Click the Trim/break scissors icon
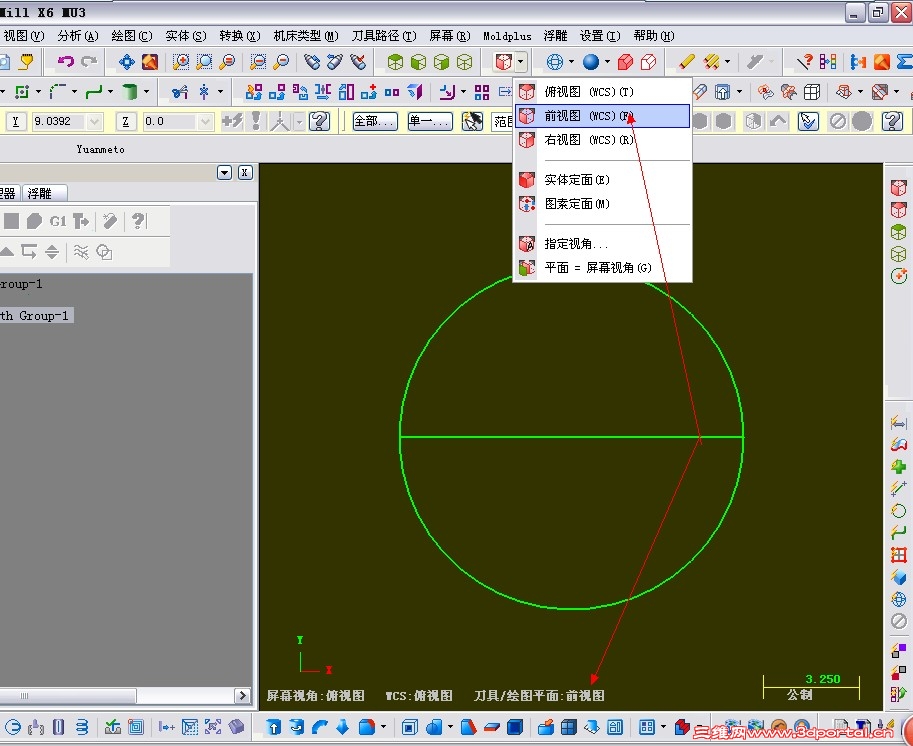The height and width of the screenshot is (746, 913). [x=180, y=91]
